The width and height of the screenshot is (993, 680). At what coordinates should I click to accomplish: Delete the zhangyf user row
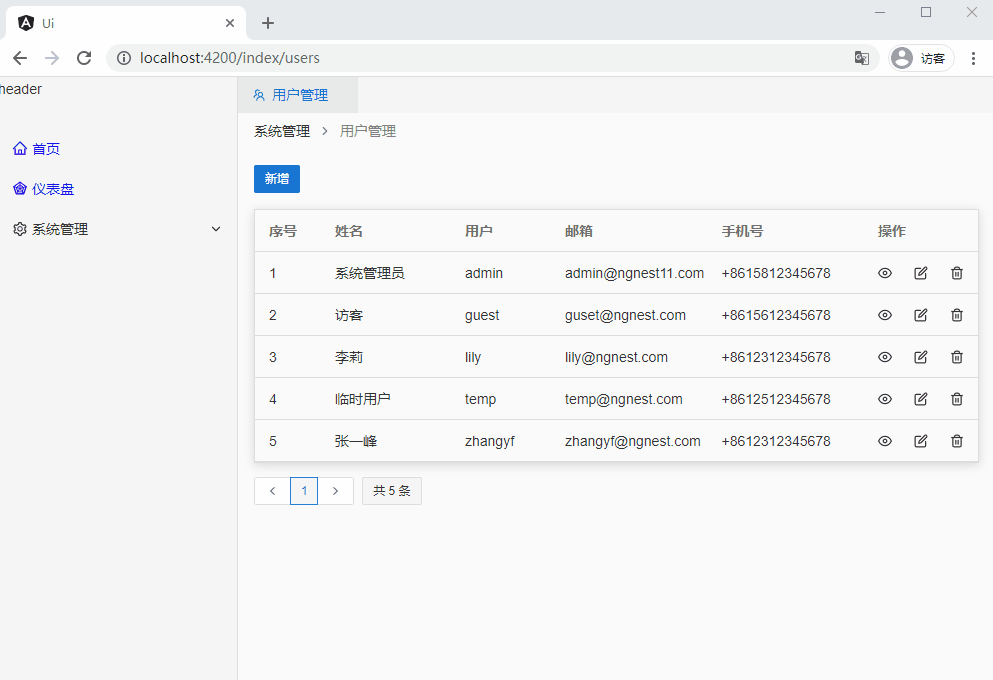(956, 441)
